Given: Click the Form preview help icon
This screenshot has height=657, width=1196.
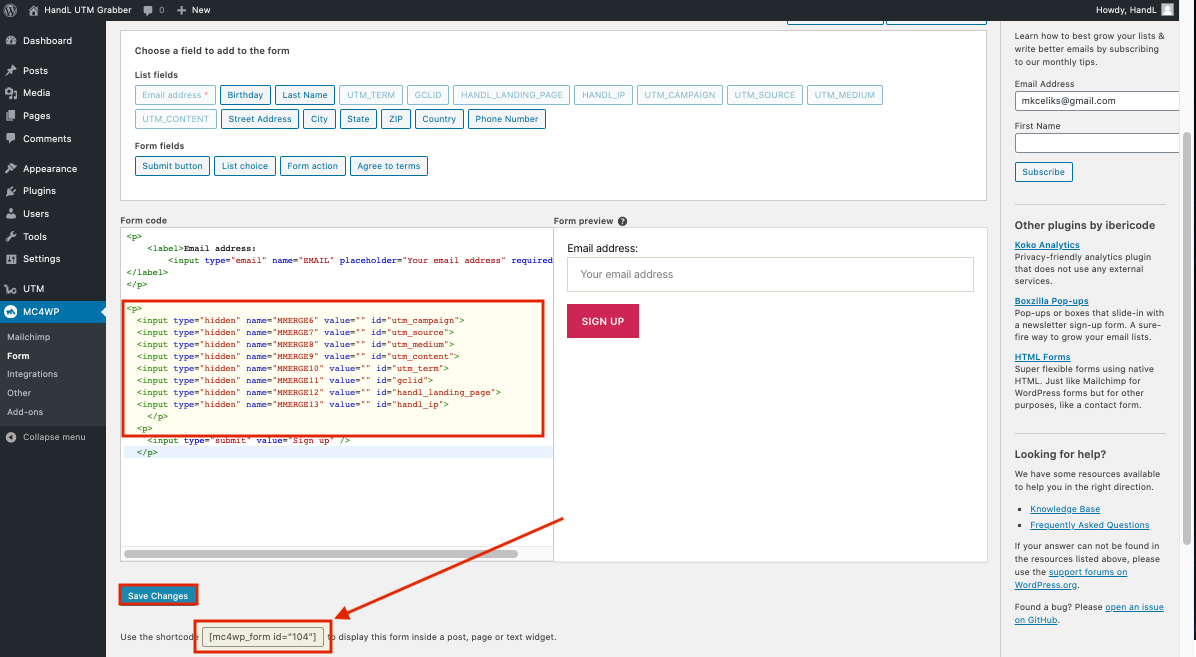Looking at the screenshot, I should [x=624, y=221].
